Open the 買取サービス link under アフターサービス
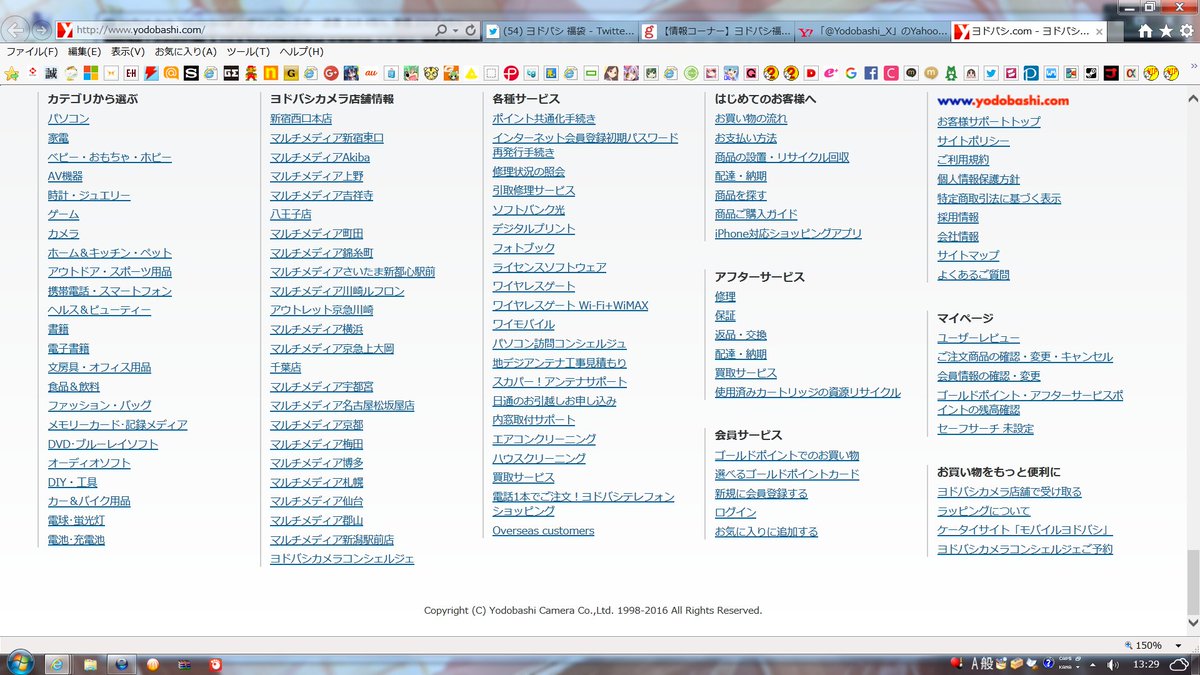 coord(746,373)
